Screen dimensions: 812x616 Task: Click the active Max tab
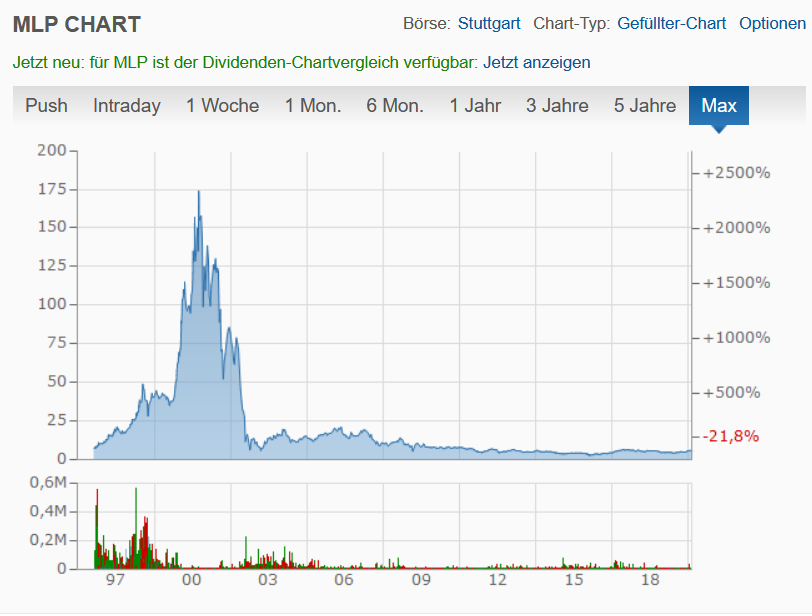[719, 106]
